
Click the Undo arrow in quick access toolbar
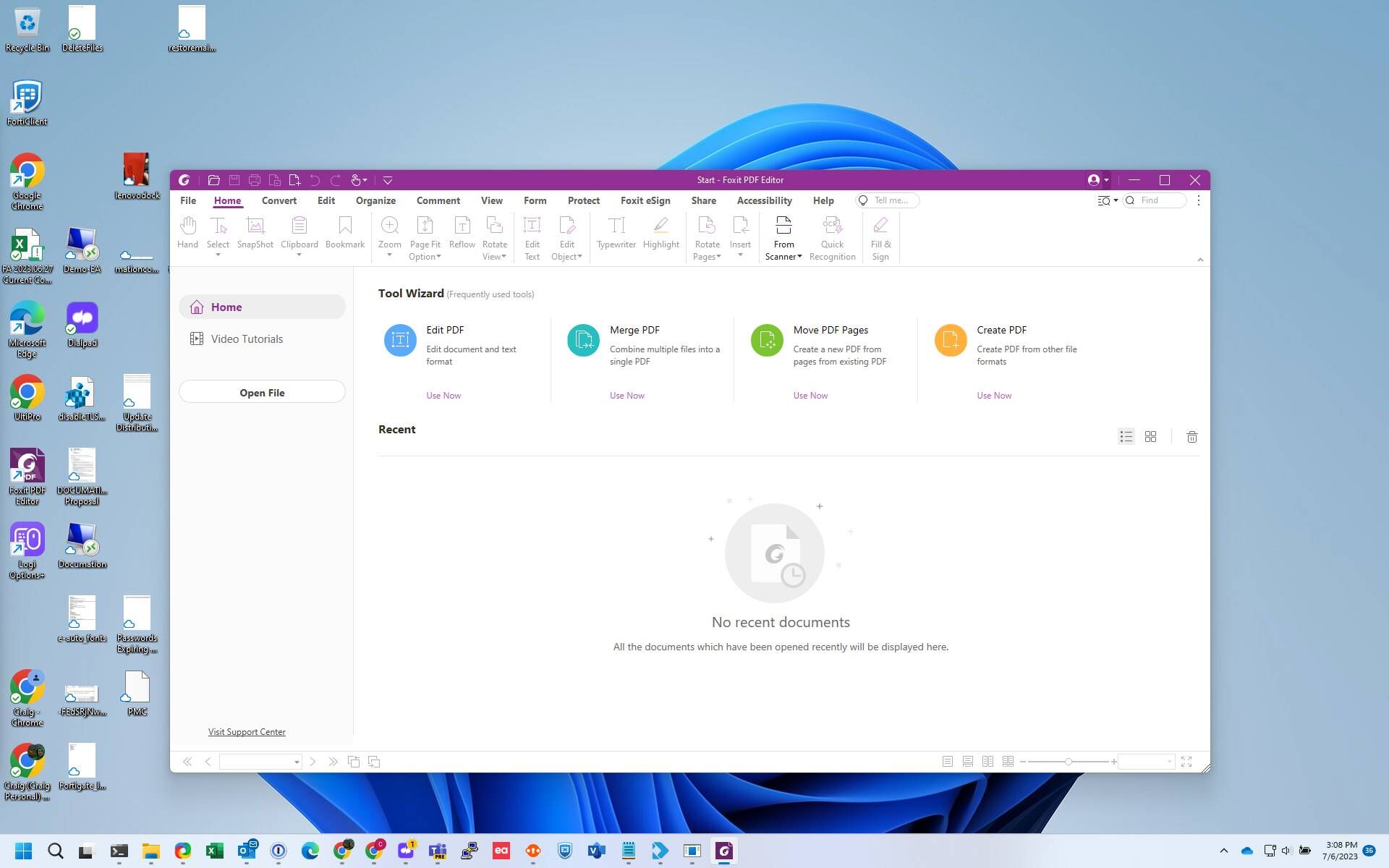[x=315, y=180]
